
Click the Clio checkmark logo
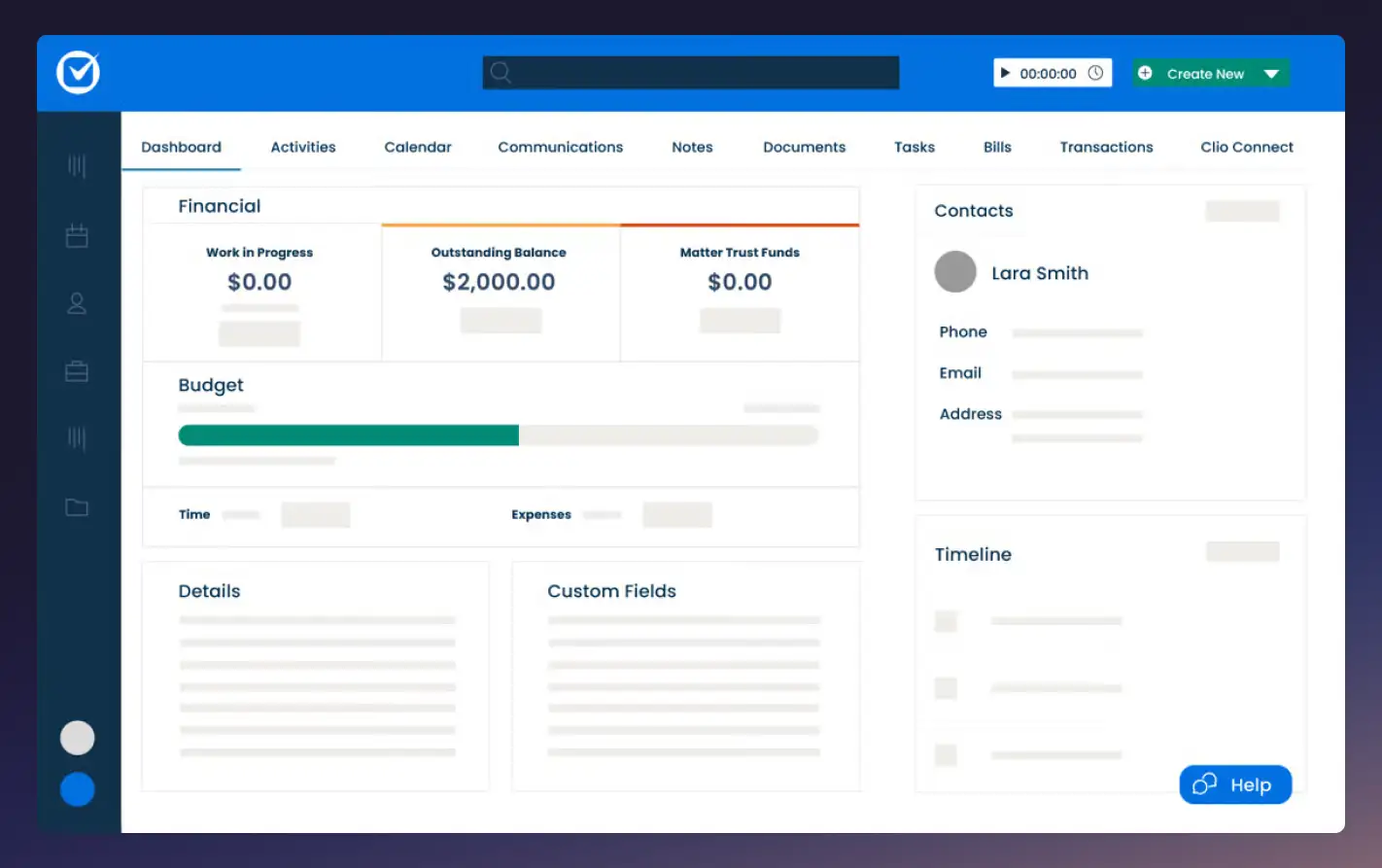point(77,71)
